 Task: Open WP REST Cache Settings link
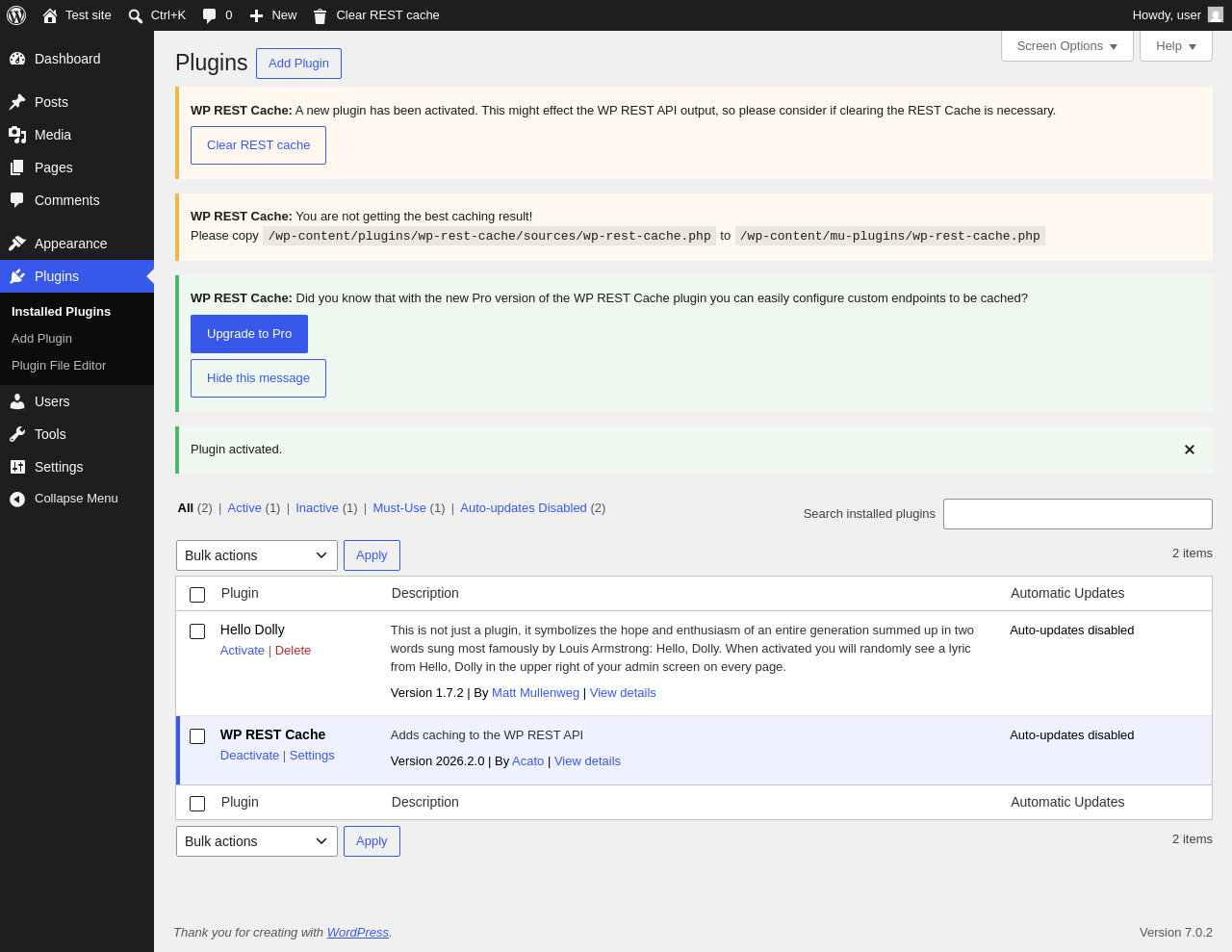(312, 756)
